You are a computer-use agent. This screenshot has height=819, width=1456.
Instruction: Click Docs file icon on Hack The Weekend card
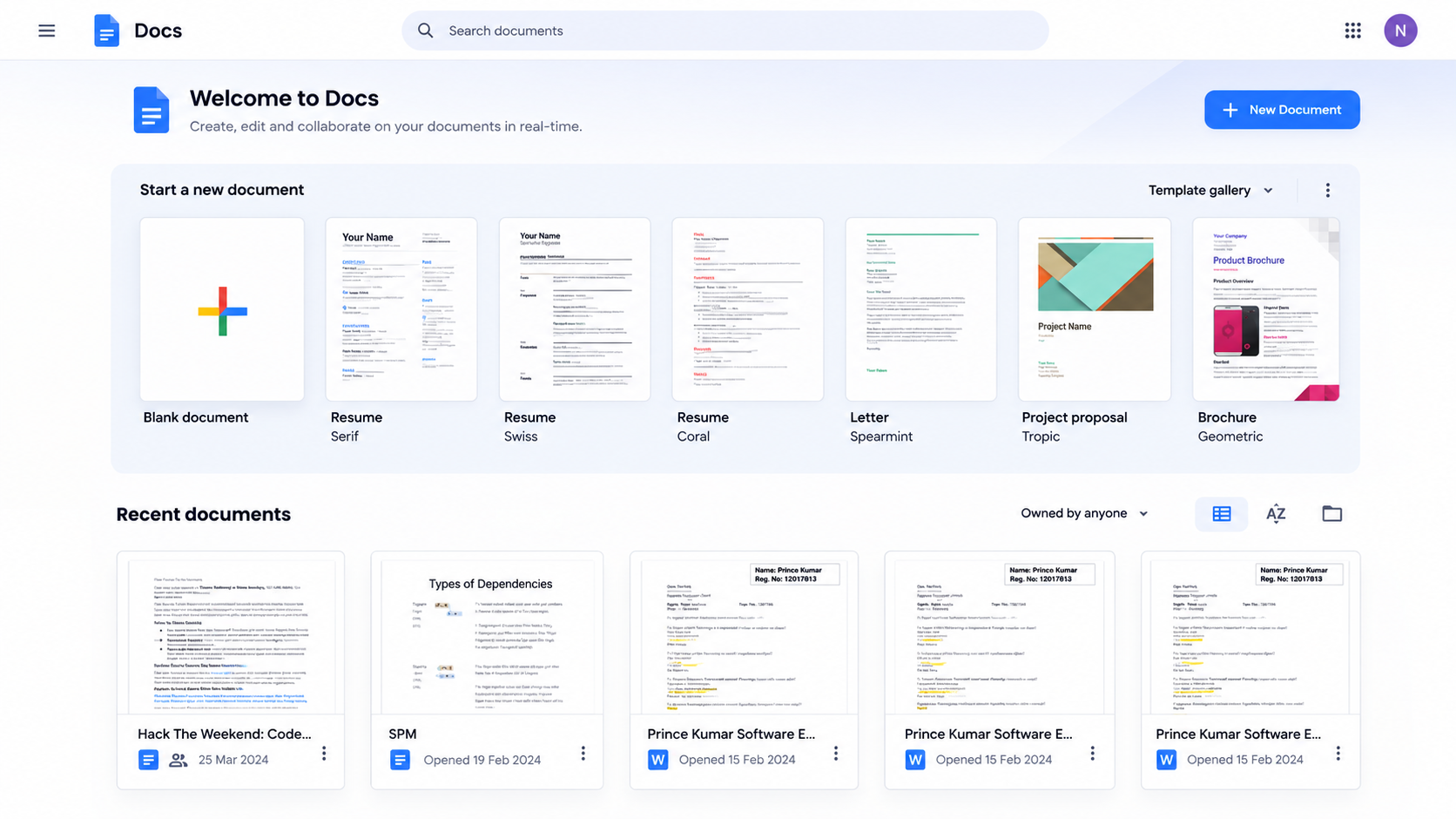148,760
